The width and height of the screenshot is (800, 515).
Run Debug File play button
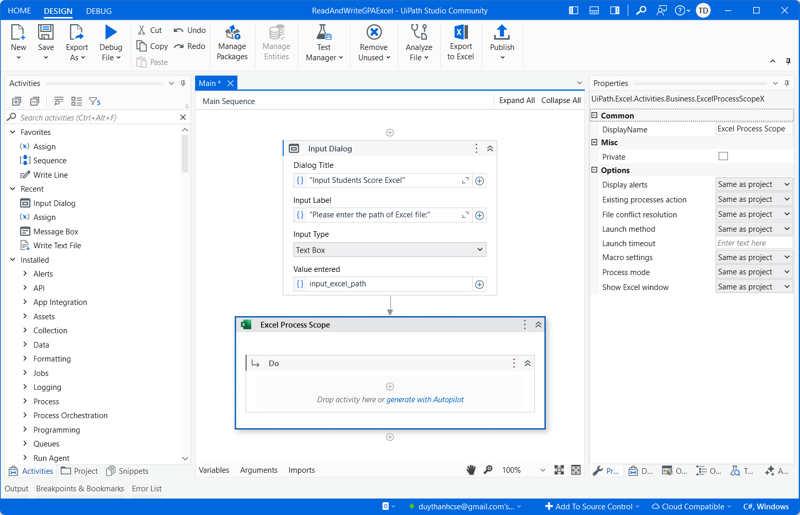click(110, 33)
